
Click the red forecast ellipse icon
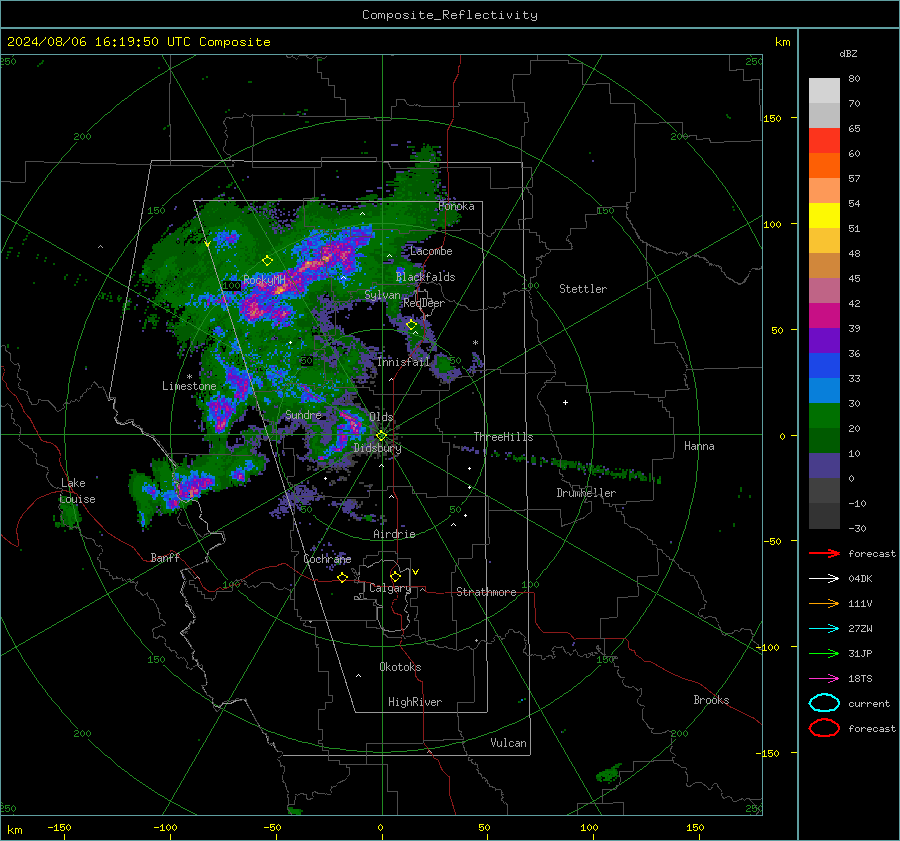pos(824,728)
